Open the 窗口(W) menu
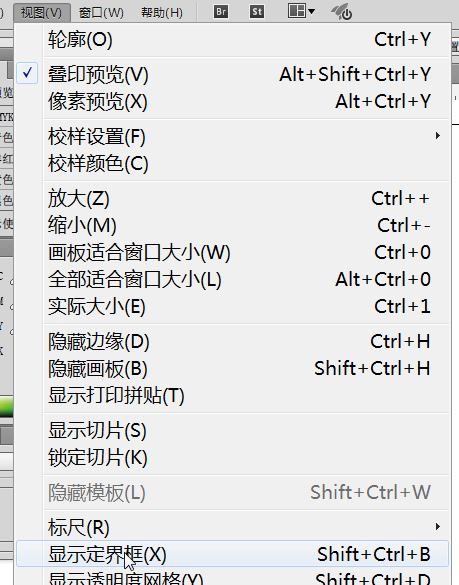The width and height of the screenshot is (459, 585). [101, 12]
